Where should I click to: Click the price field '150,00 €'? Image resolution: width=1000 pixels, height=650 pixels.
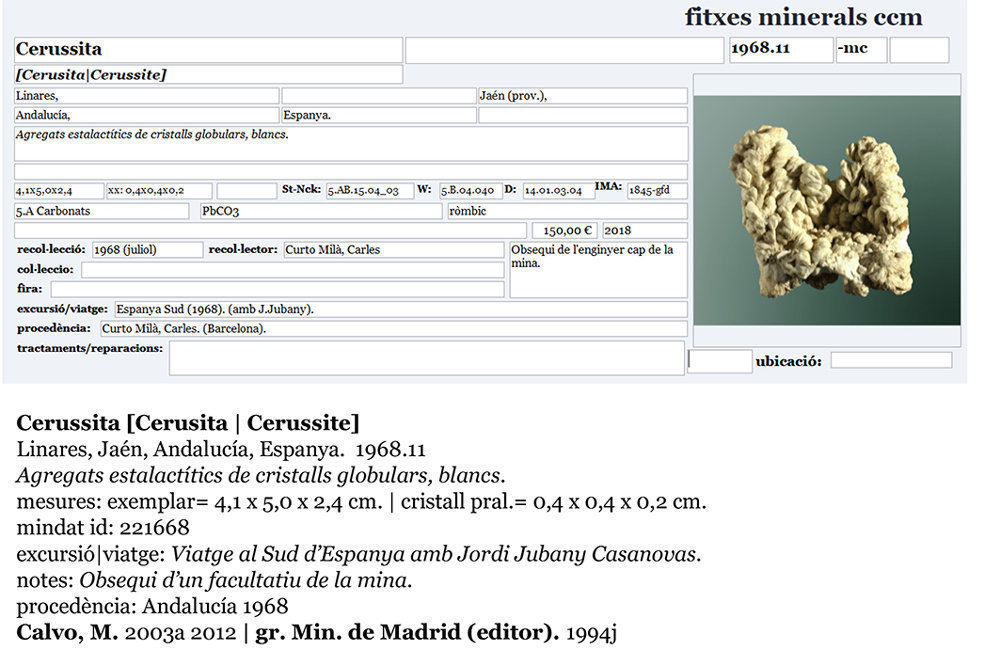click(x=565, y=231)
